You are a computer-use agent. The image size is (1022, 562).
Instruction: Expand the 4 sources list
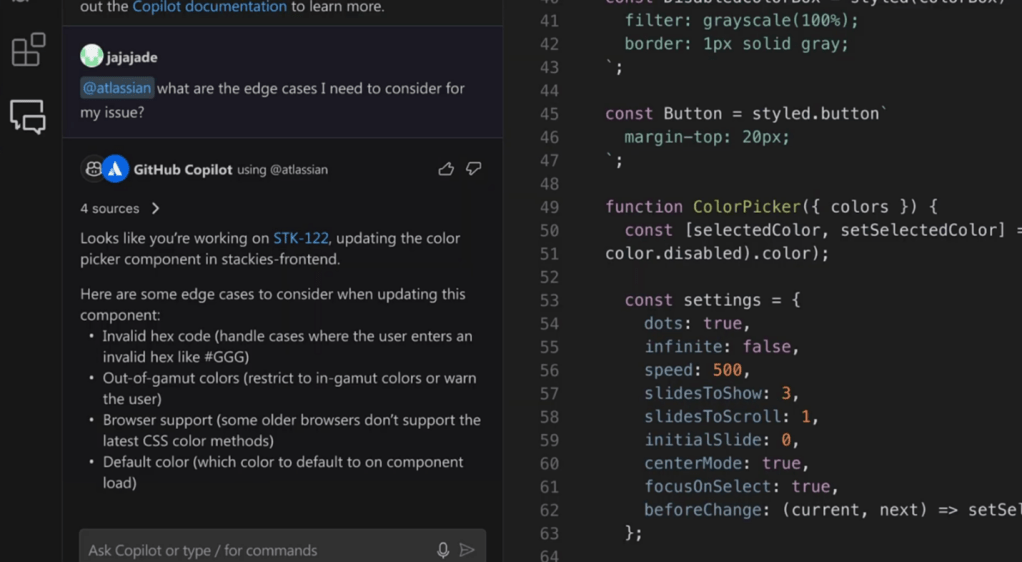pyautogui.click(x=120, y=209)
